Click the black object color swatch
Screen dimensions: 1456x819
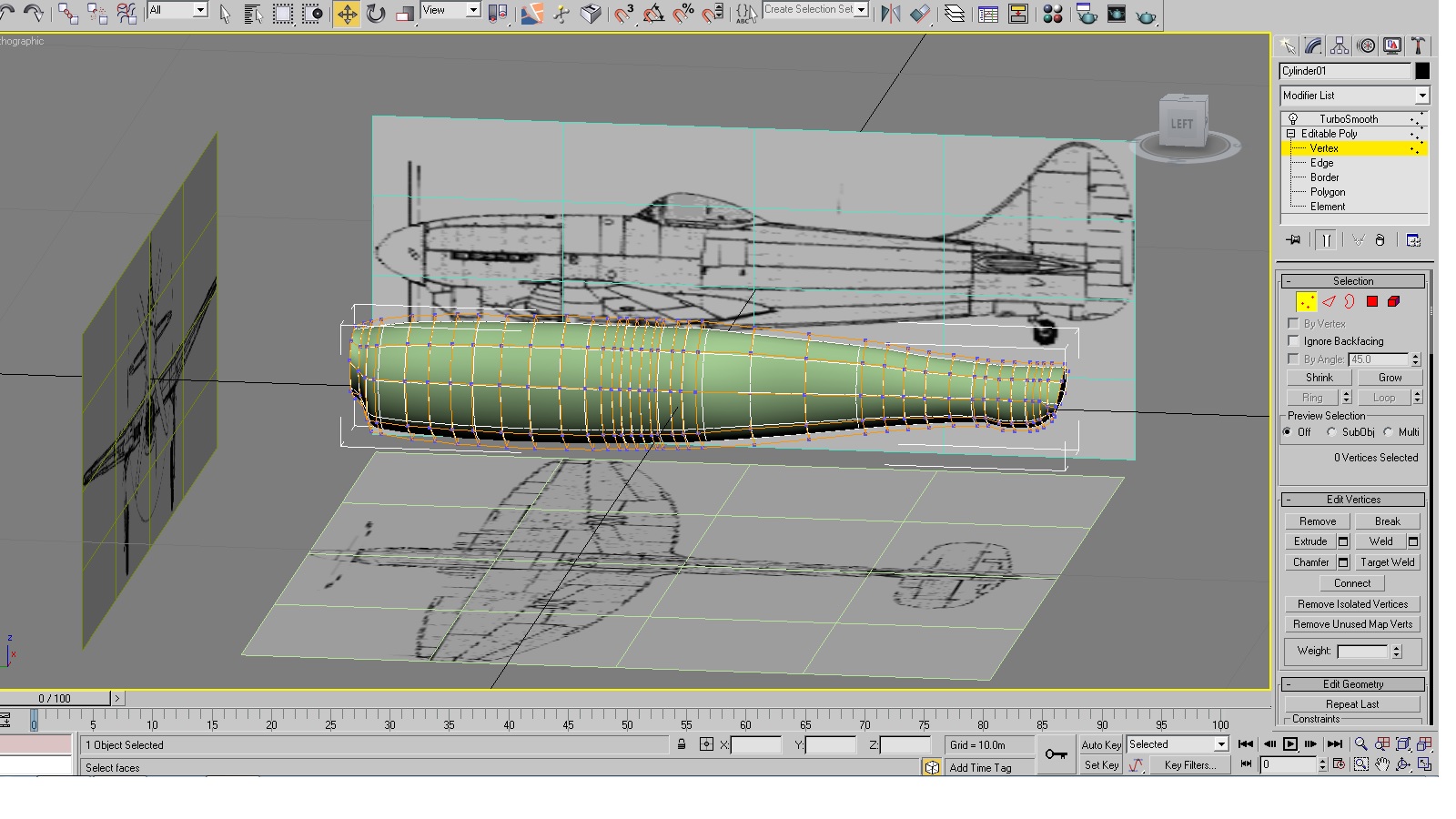[x=1422, y=71]
